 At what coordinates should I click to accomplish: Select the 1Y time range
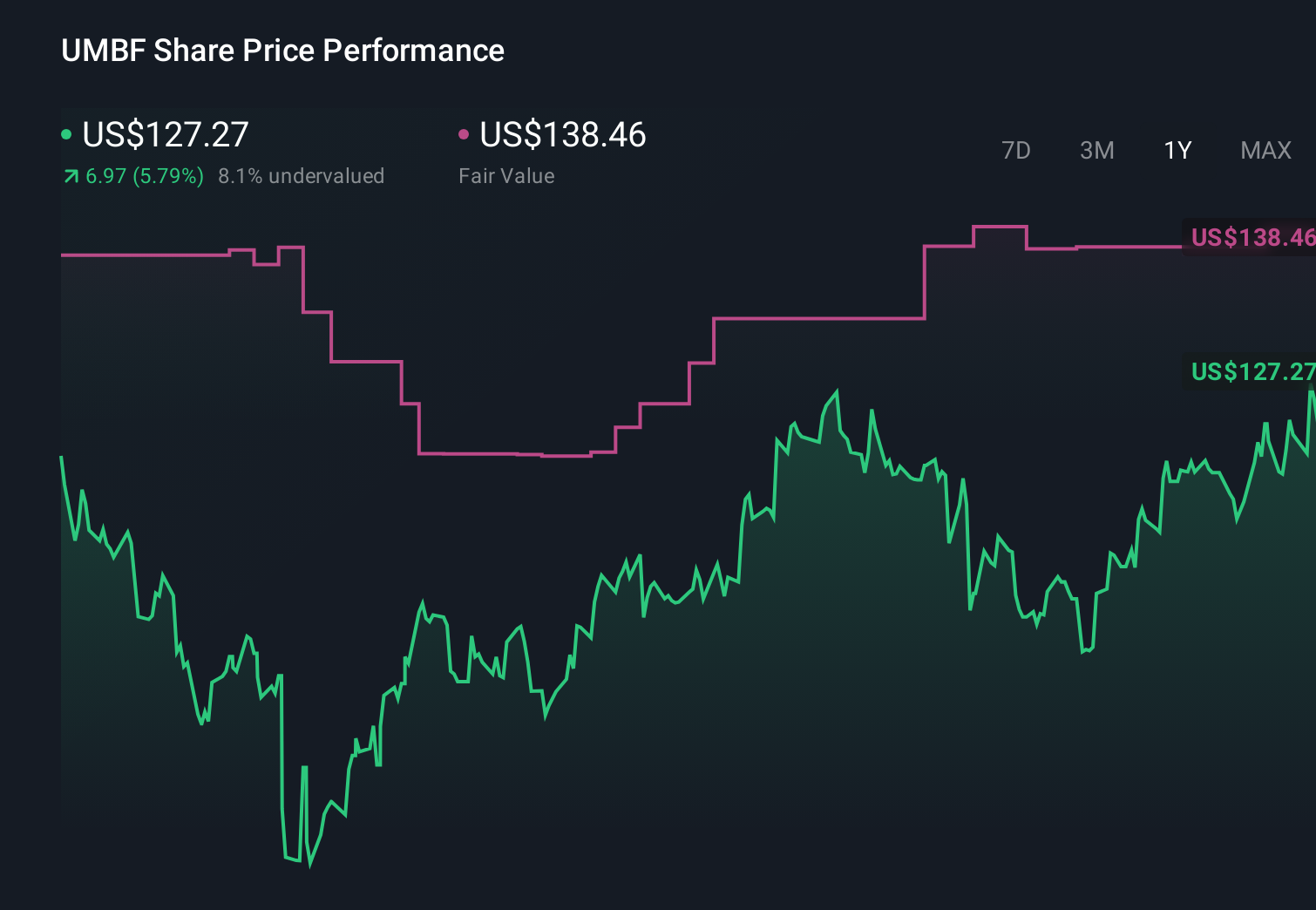(x=1177, y=150)
